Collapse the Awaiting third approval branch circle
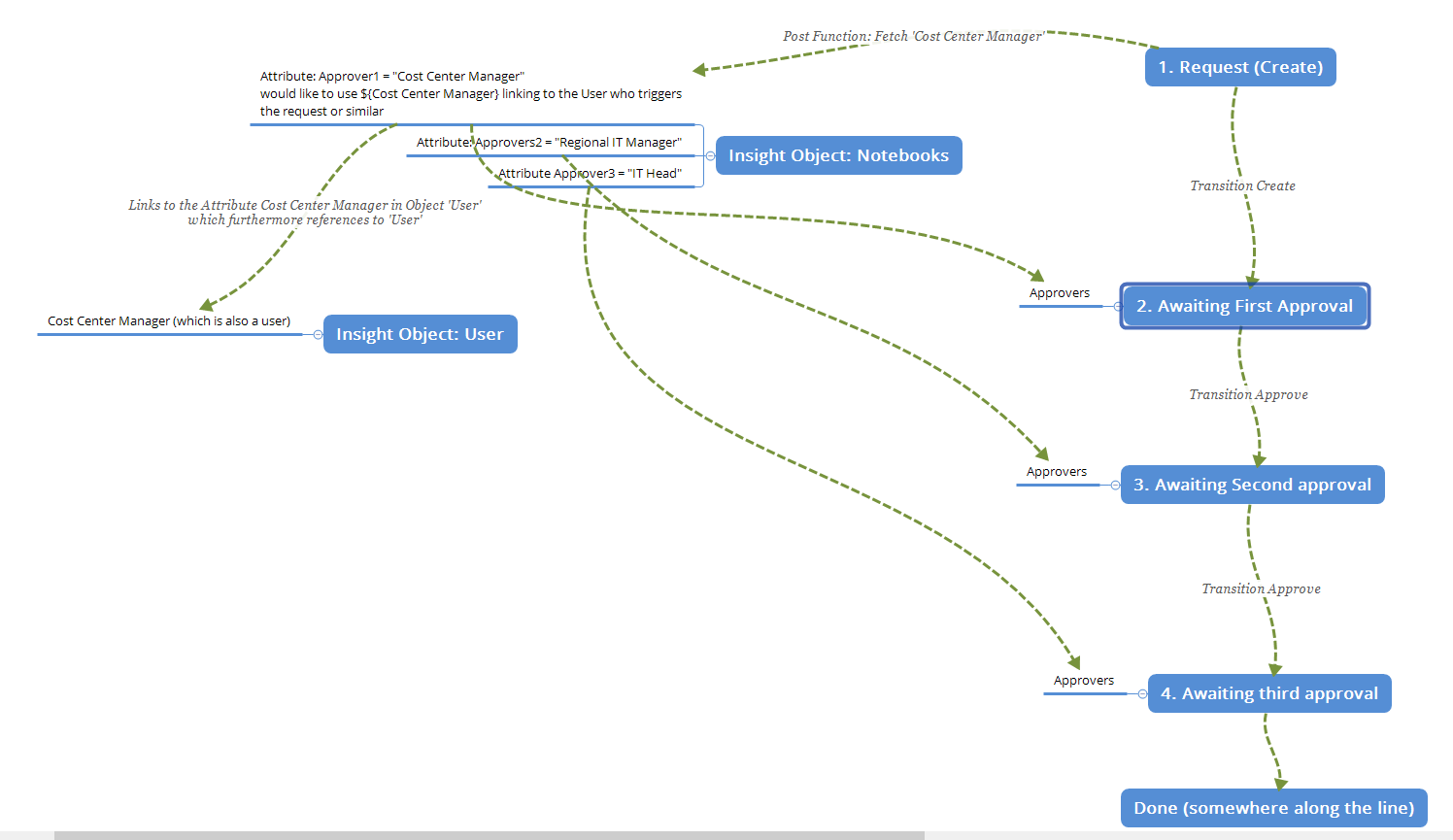 point(1142,693)
